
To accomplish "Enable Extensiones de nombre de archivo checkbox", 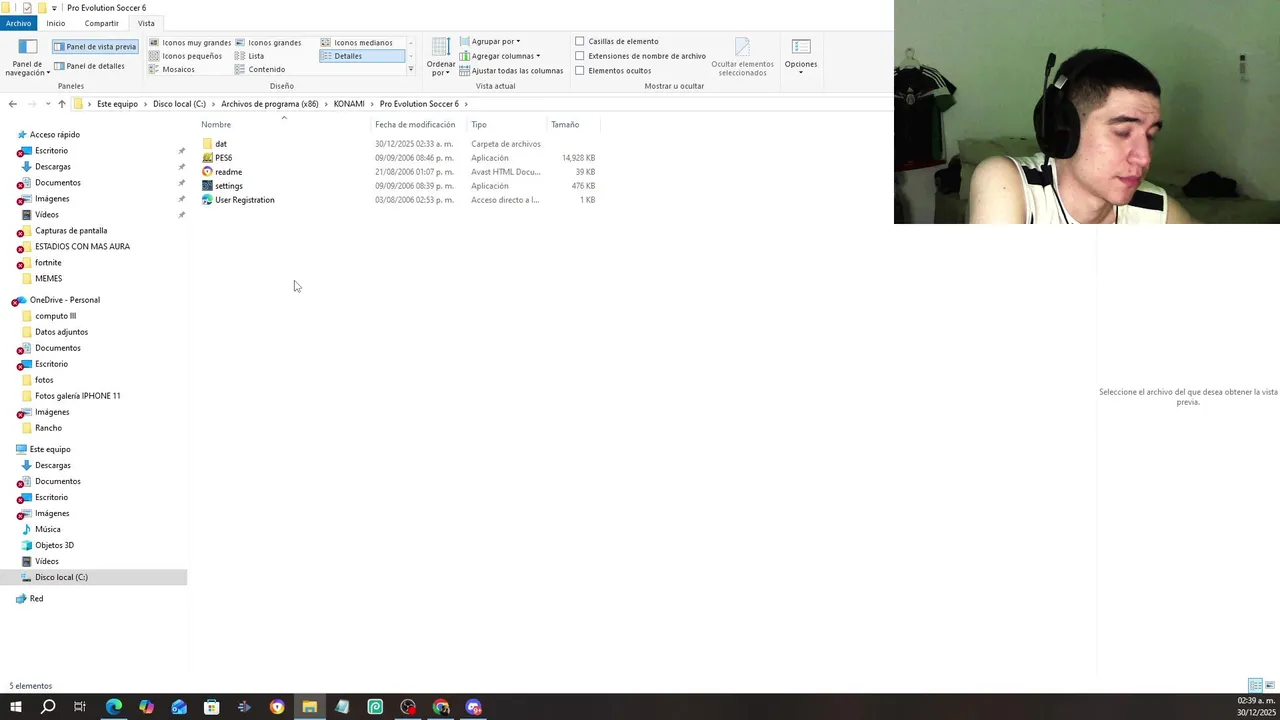I will tap(580, 56).
